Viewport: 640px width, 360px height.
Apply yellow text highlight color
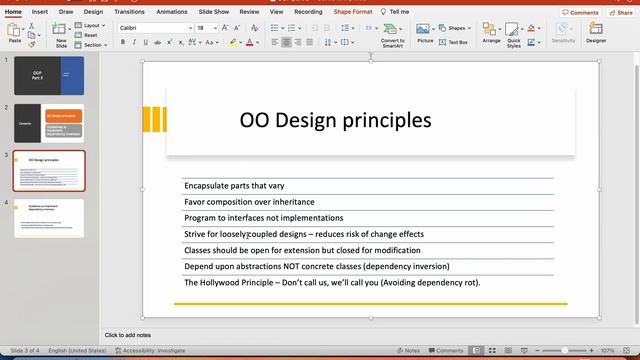(233, 42)
